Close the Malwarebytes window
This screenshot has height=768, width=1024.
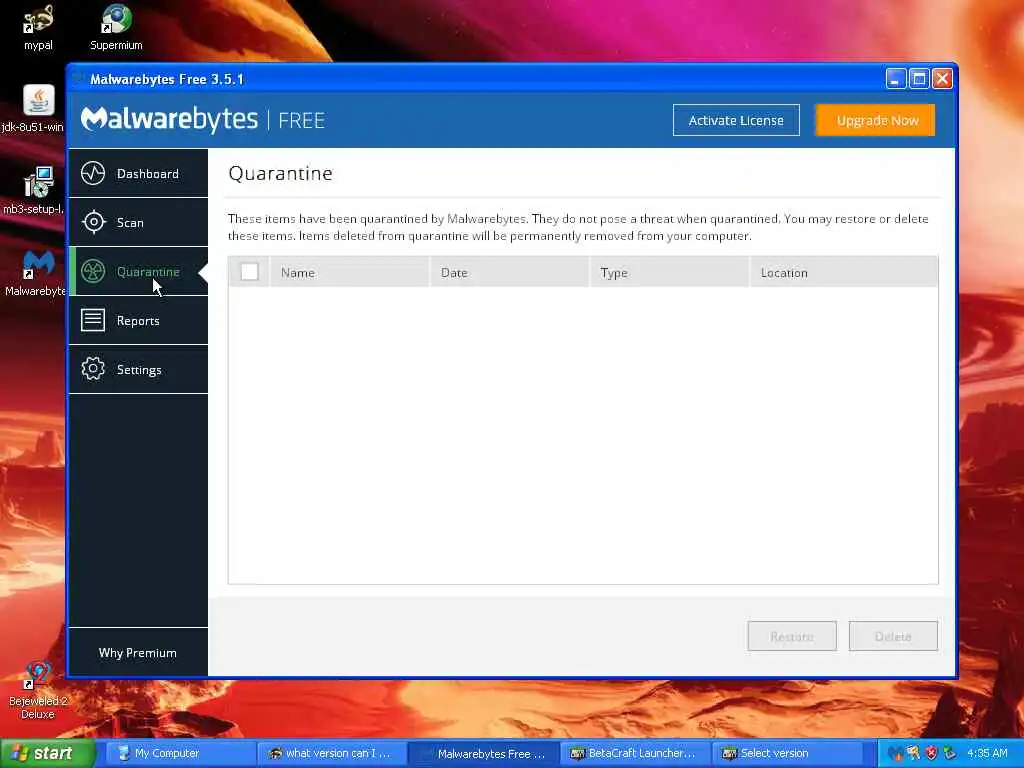(942, 79)
